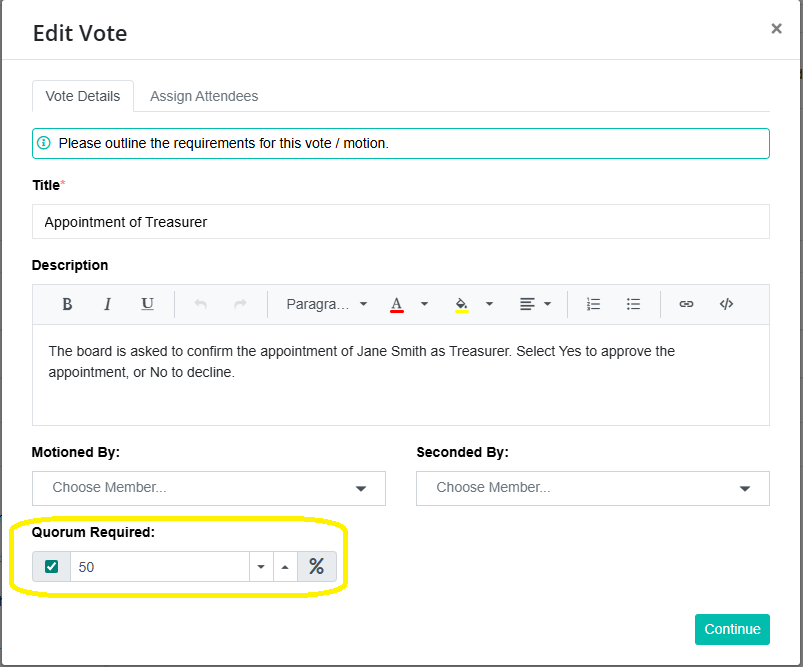Screen dimensions: 803x667
Task: Apply italic formatting to description text
Action: pos(107,304)
